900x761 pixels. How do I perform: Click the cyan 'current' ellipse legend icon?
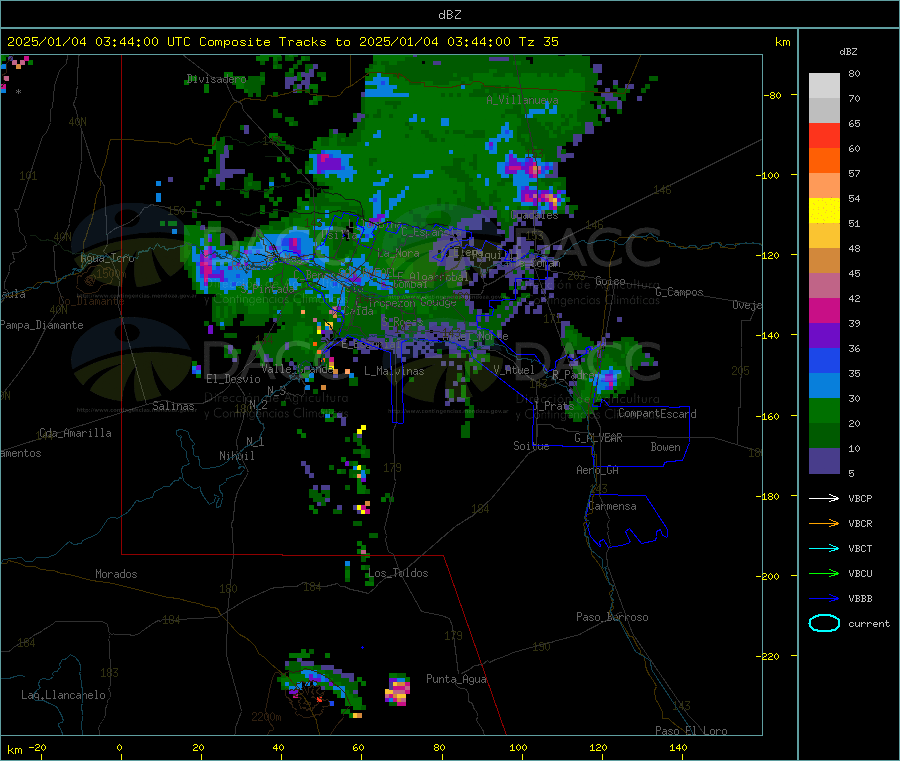(824, 623)
